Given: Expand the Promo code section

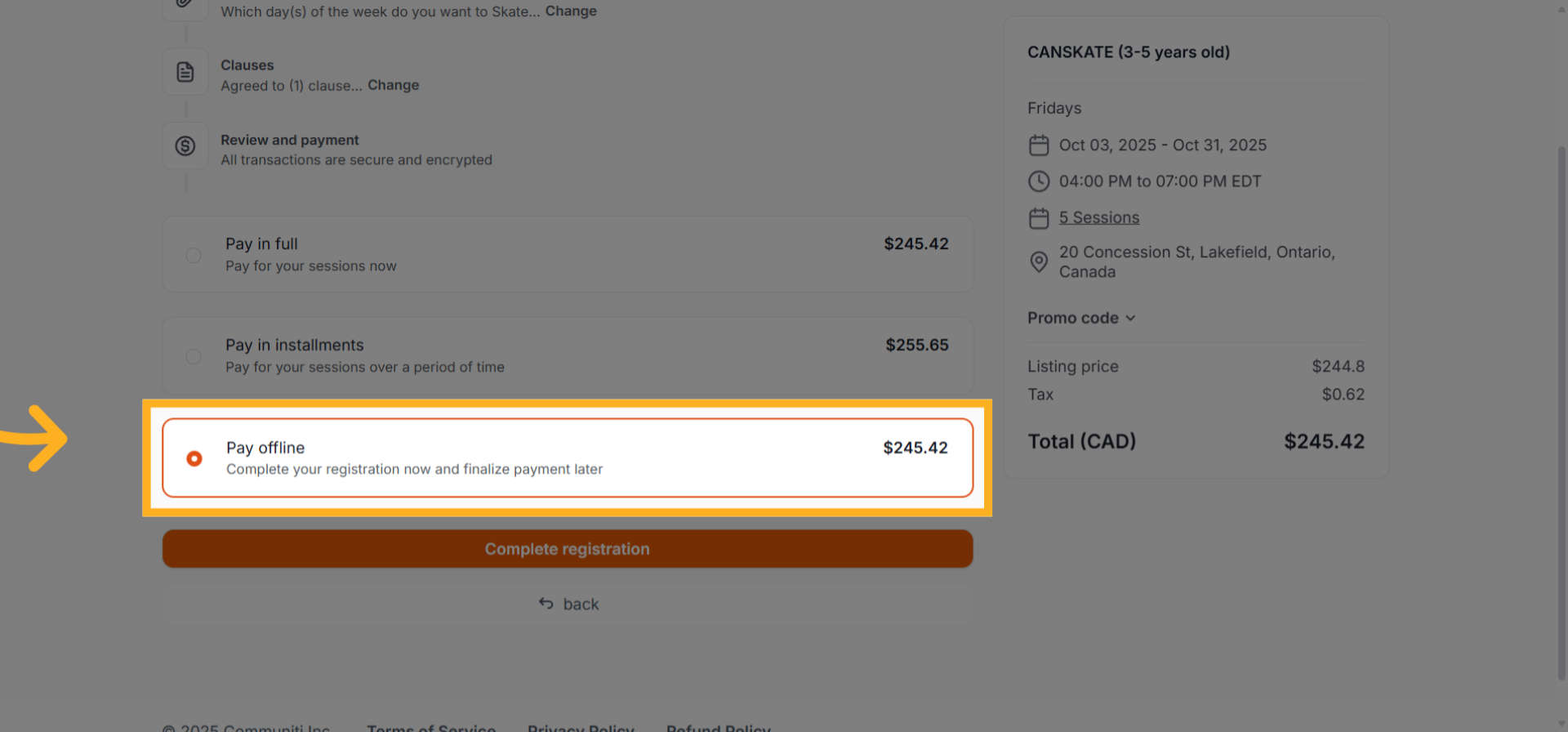Looking at the screenshot, I should tap(1073, 318).
